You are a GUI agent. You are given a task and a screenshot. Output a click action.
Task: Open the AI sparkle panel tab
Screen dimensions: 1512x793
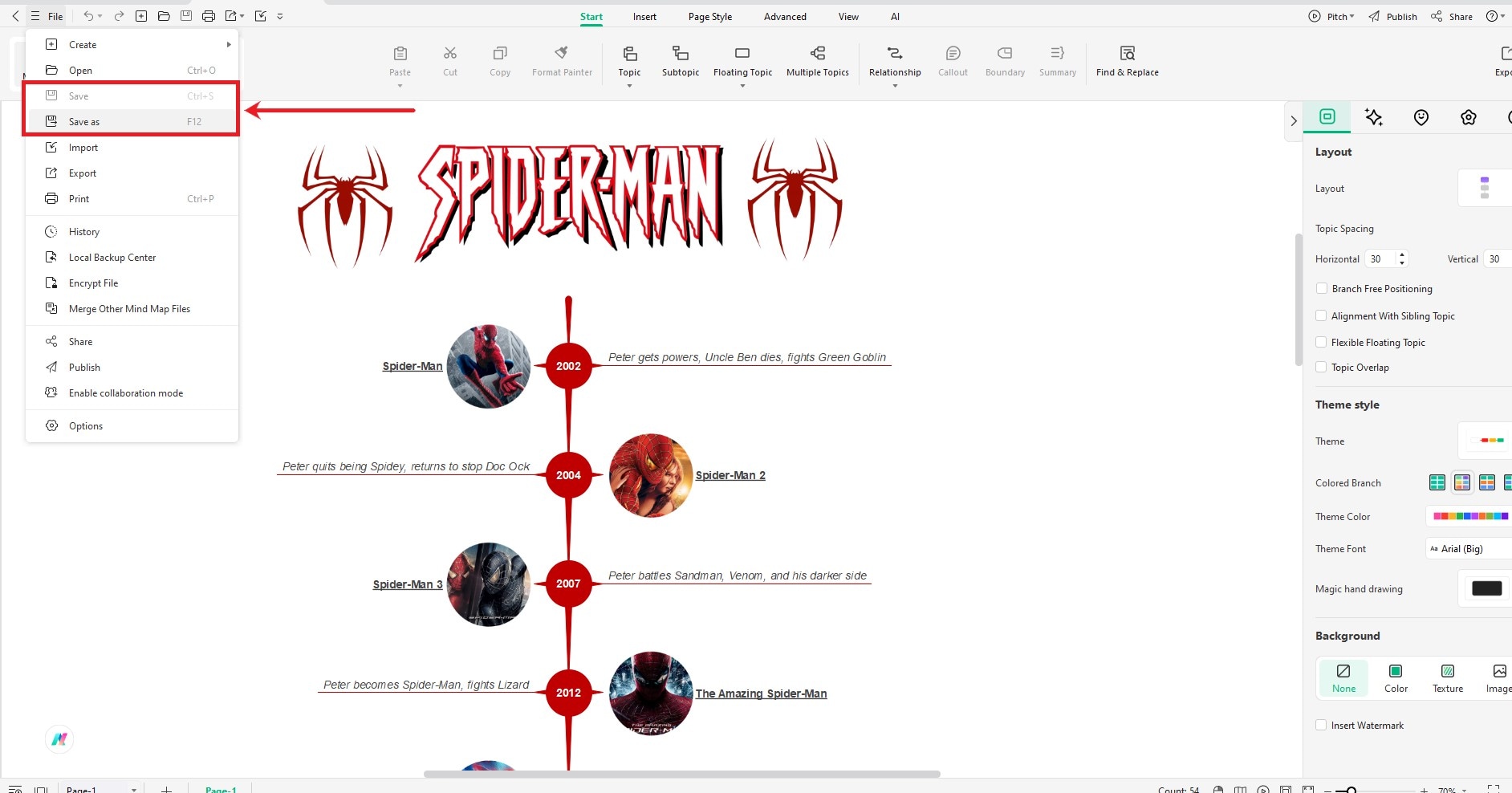tap(1374, 117)
